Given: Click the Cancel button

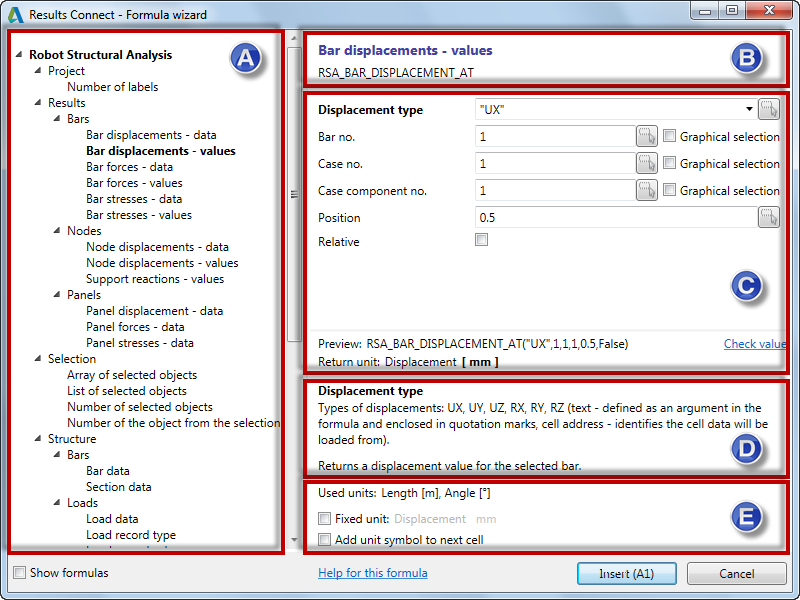Looking at the screenshot, I should 736,573.
